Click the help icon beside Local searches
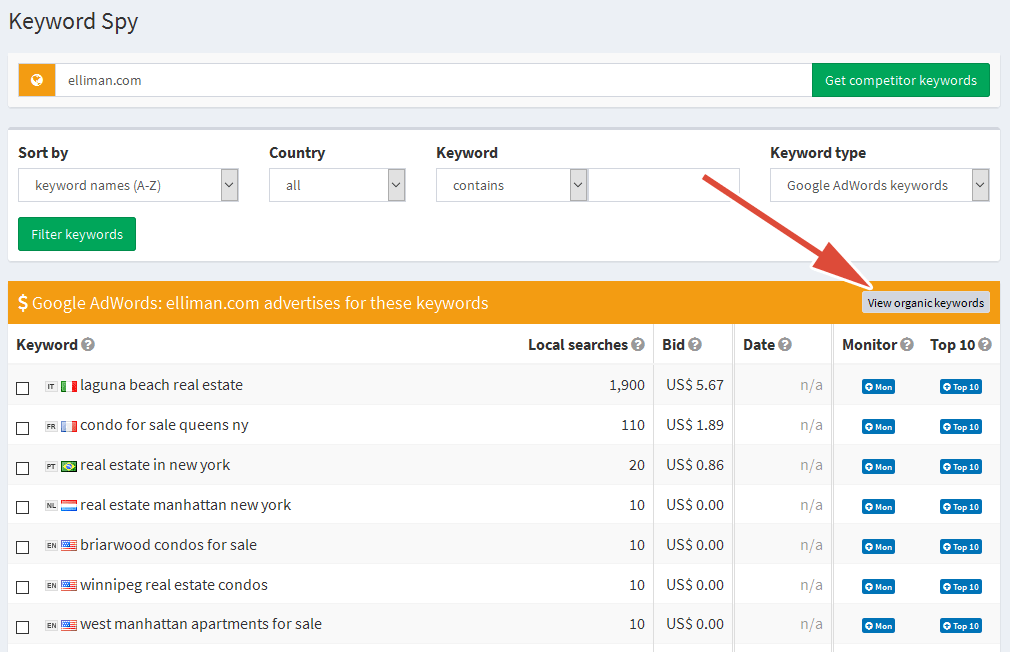1010x652 pixels. pyautogui.click(x=640, y=345)
